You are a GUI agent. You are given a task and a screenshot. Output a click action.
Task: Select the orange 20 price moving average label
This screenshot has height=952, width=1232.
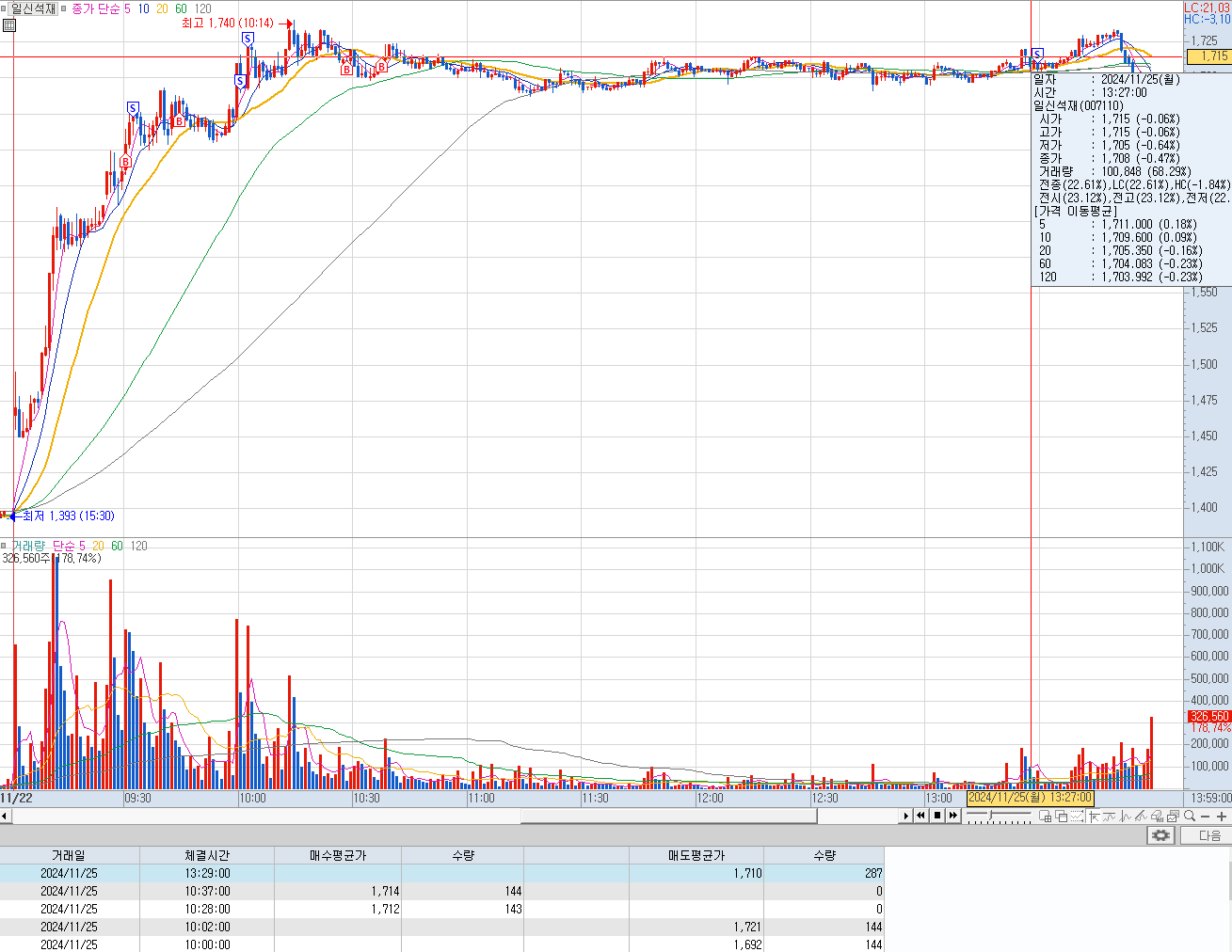click(x=162, y=8)
